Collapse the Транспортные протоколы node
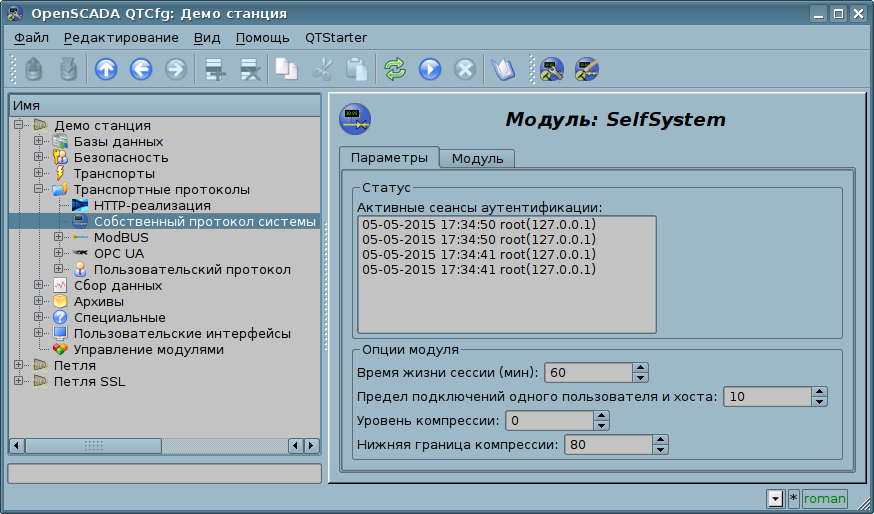 coord(38,189)
